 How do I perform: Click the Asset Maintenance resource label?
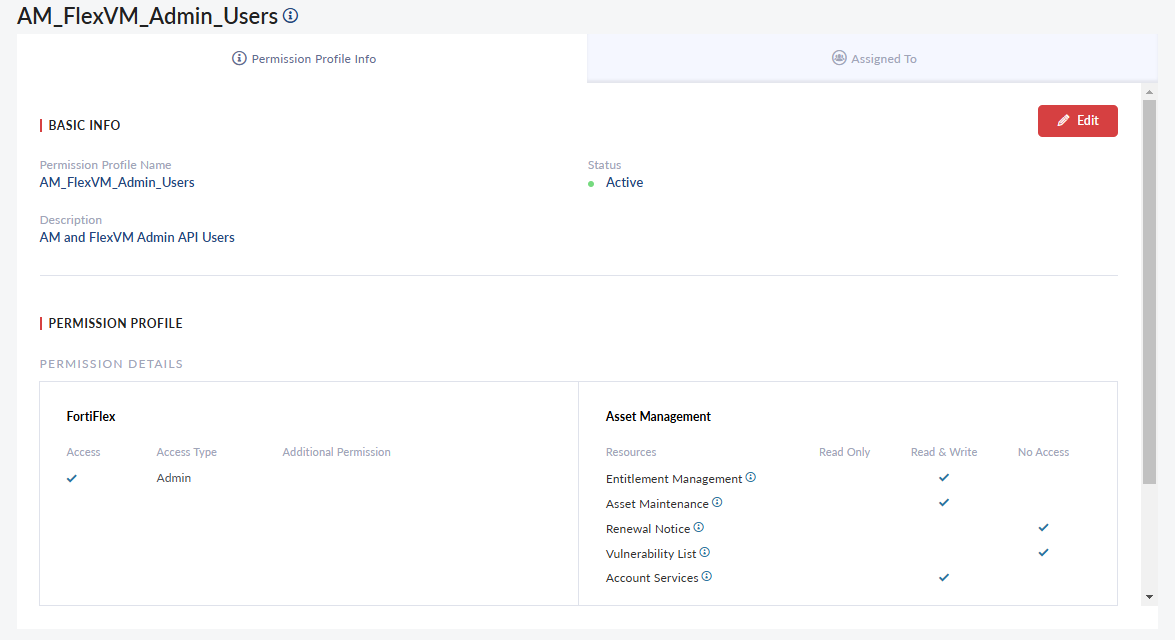click(x=657, y=504)
